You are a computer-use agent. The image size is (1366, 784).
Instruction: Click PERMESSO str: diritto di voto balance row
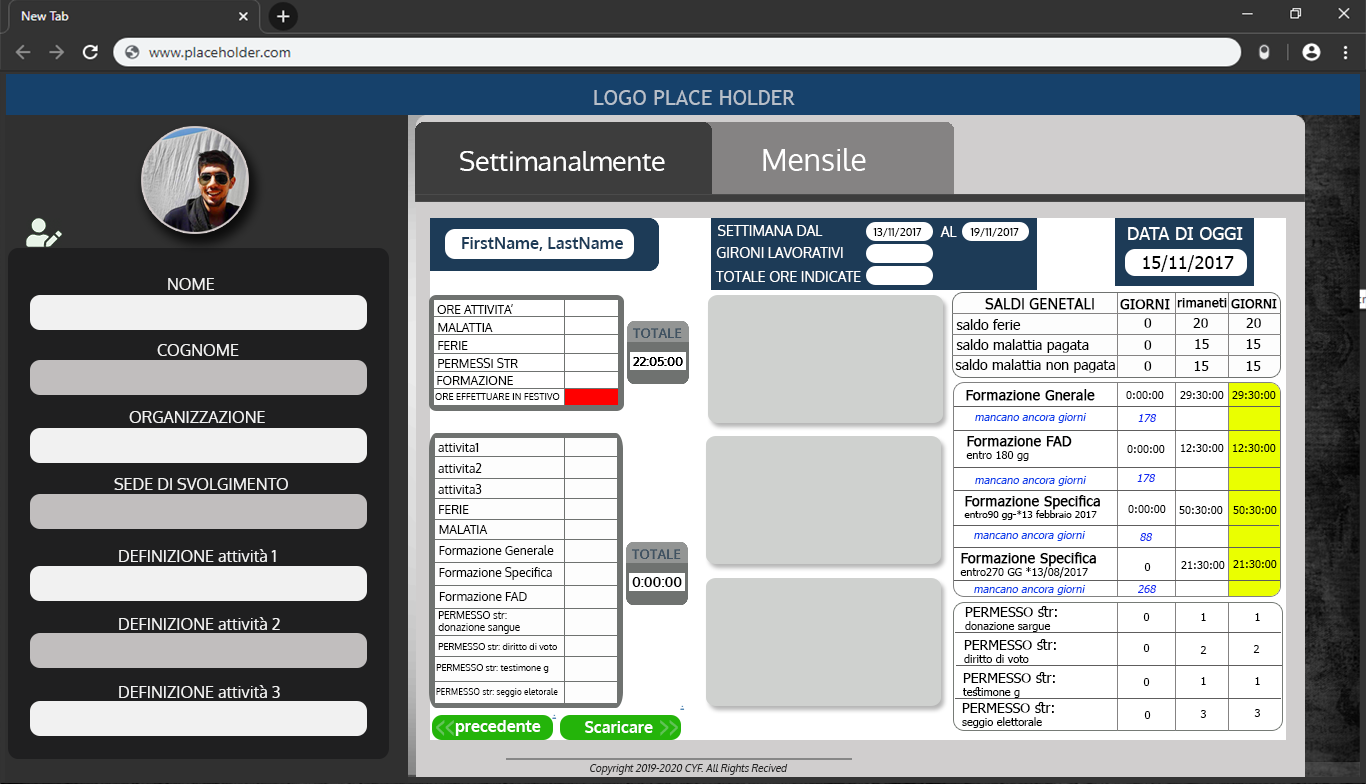pyautogui.click(x=1117, y=650)
